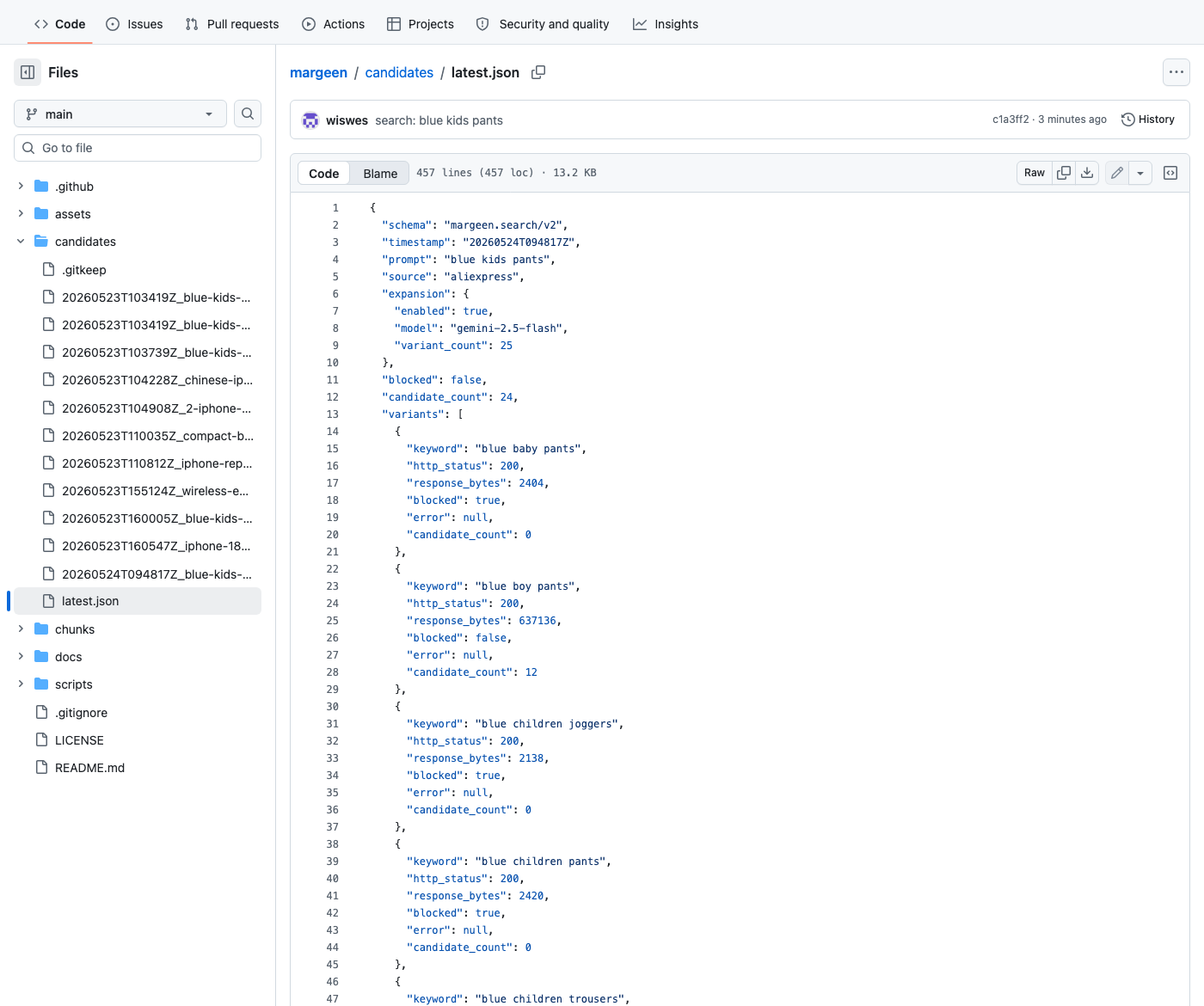Click response_bytes value 637136
This screenshot has height=1006, width=1204.
[x=537, y=621]
